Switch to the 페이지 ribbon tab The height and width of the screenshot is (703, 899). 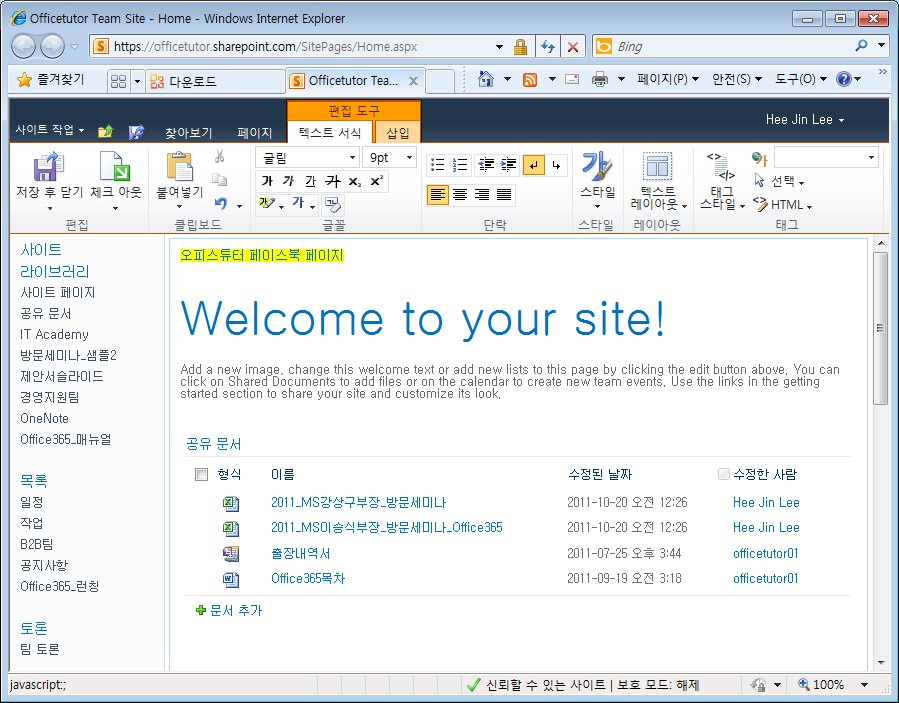[x=255, y=133]
